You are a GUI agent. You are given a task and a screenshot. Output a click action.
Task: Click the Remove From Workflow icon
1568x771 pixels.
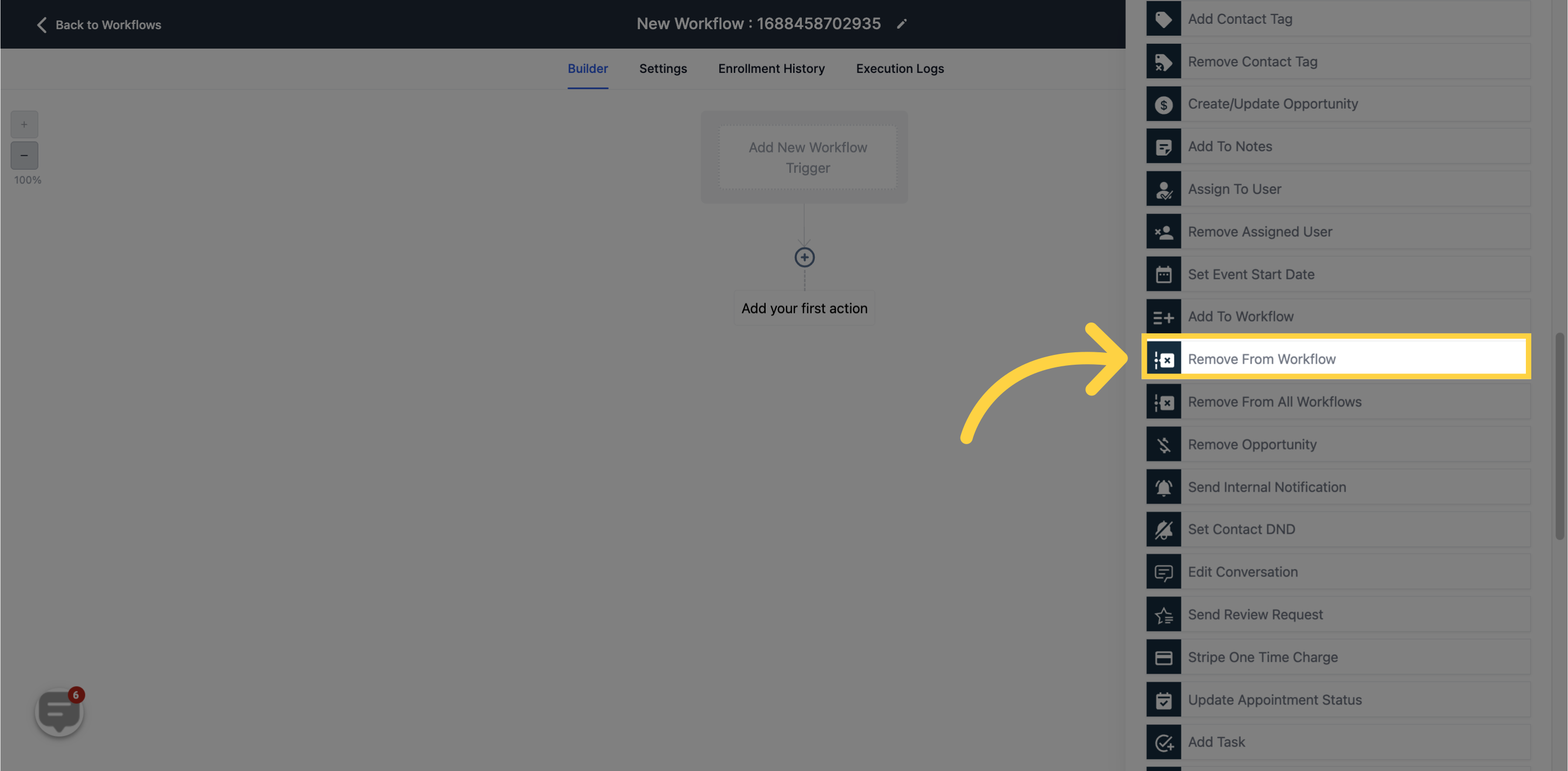[x=1164, y=358]
